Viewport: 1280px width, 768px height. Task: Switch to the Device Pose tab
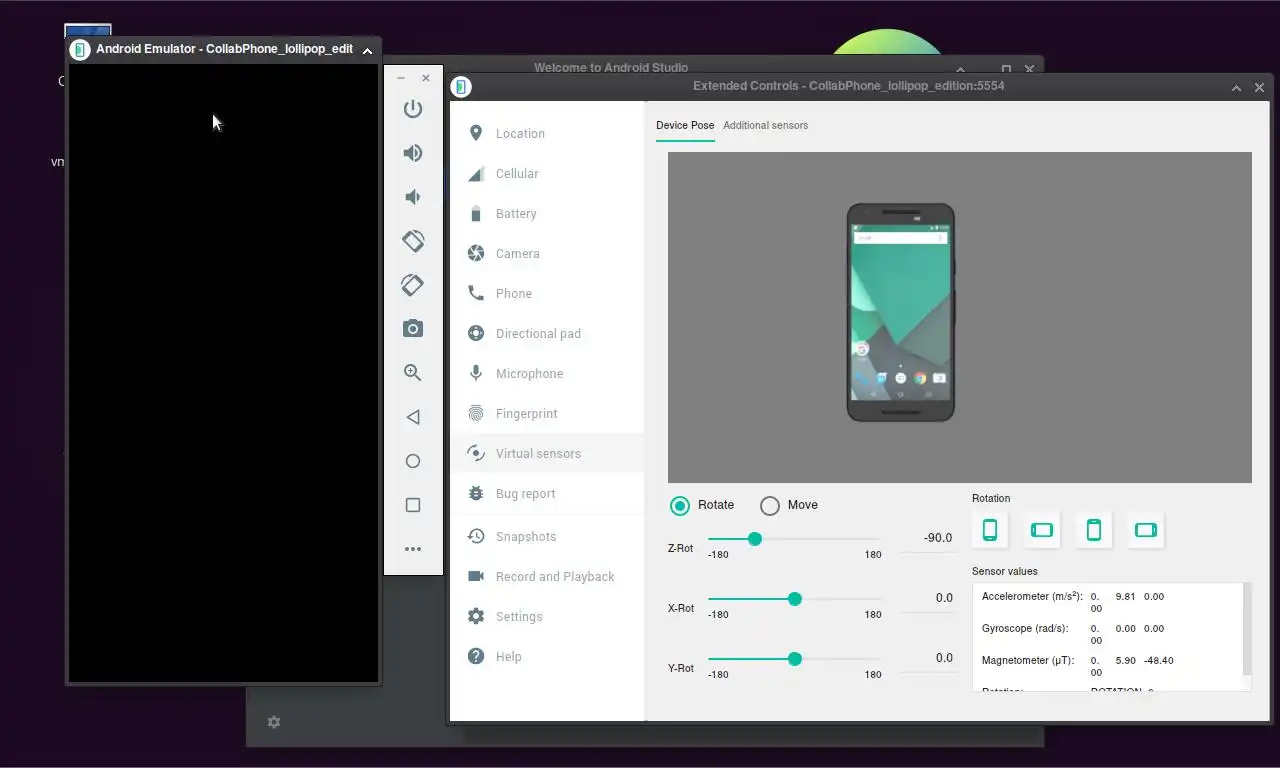(x=685, y=125)
